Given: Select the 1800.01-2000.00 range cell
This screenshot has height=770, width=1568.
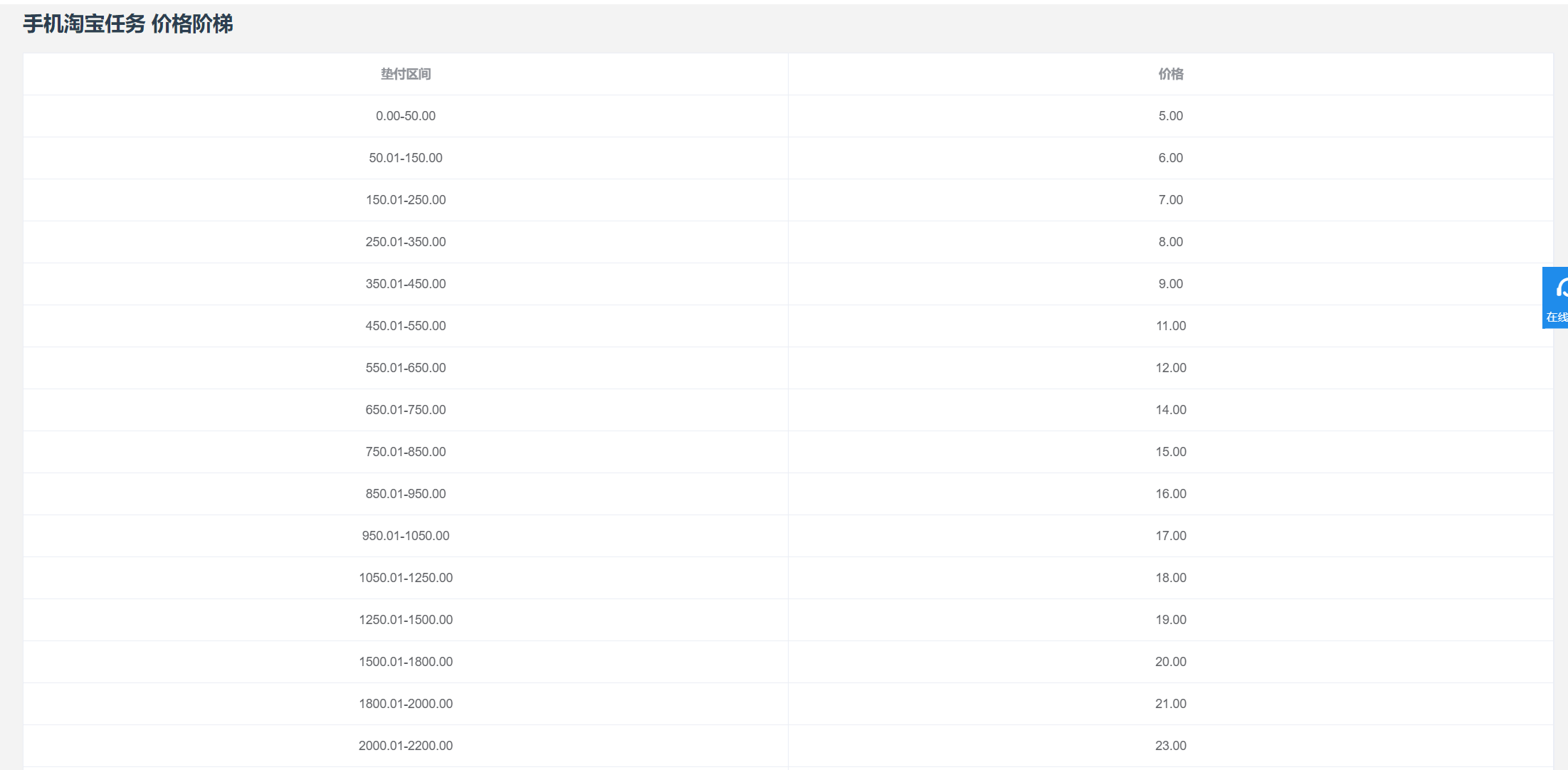Looking at the screenshot, I should pyautogui.click(x=406, y=704).
